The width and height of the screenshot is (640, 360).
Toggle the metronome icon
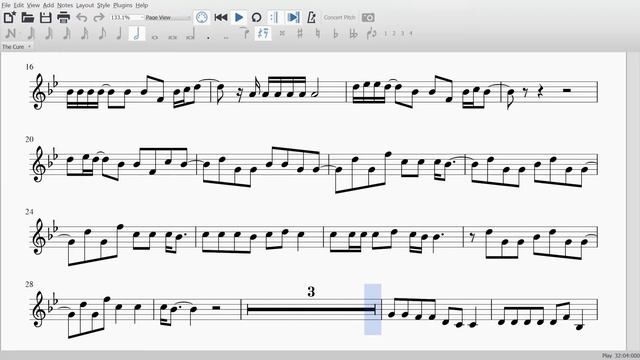point(311,18)
